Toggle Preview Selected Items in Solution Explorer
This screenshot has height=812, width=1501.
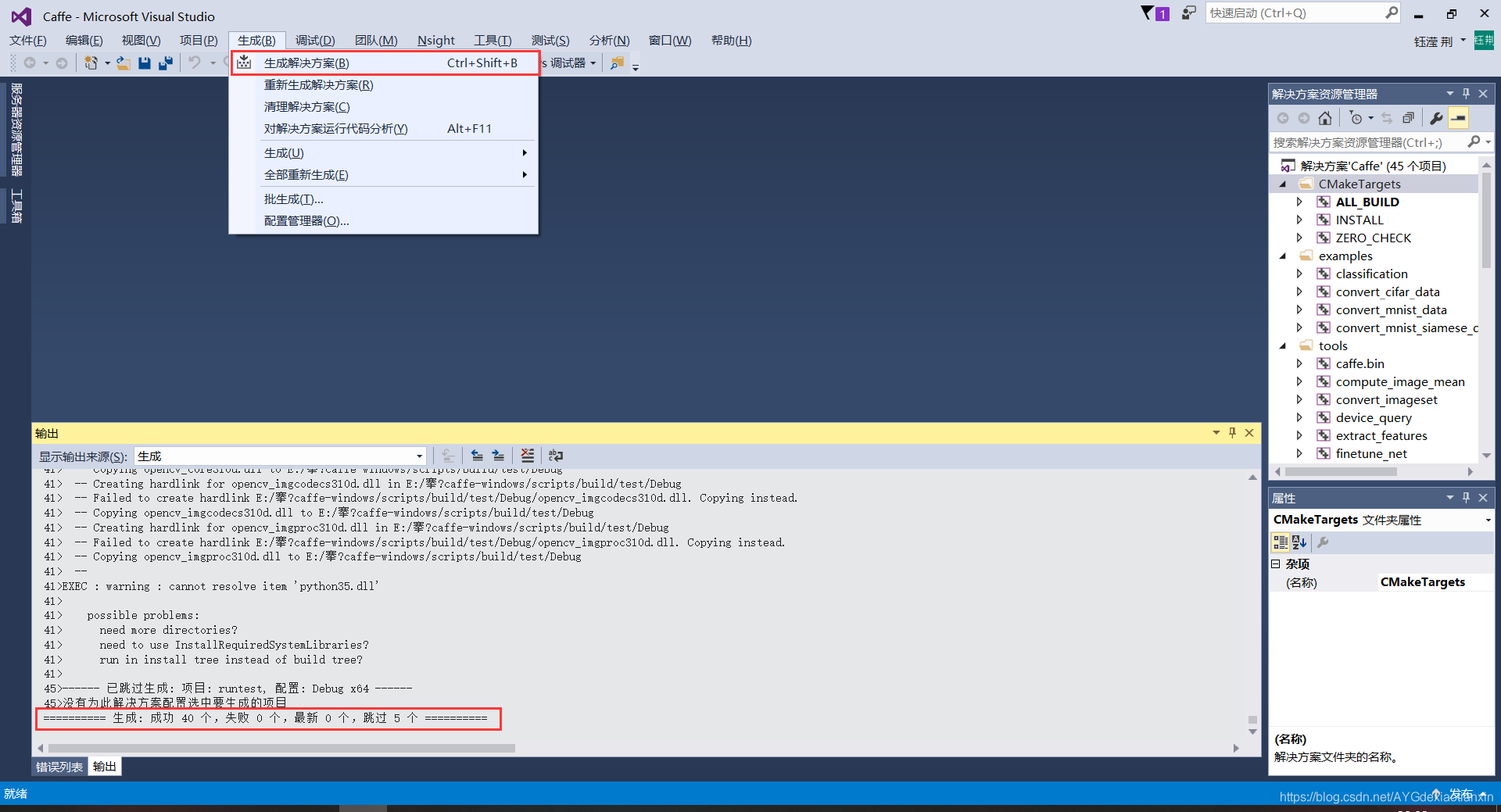pyautogui.click(x=1458, y=118)
